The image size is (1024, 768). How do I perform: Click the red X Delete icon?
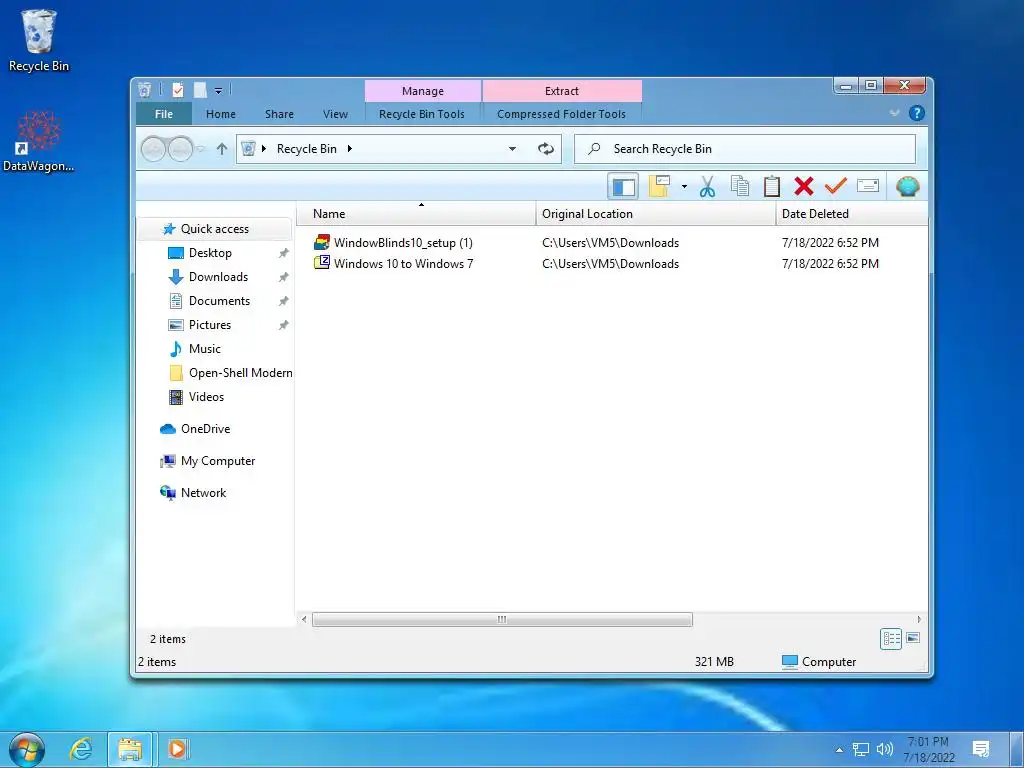pyautogui.click(x=804, y=187)
